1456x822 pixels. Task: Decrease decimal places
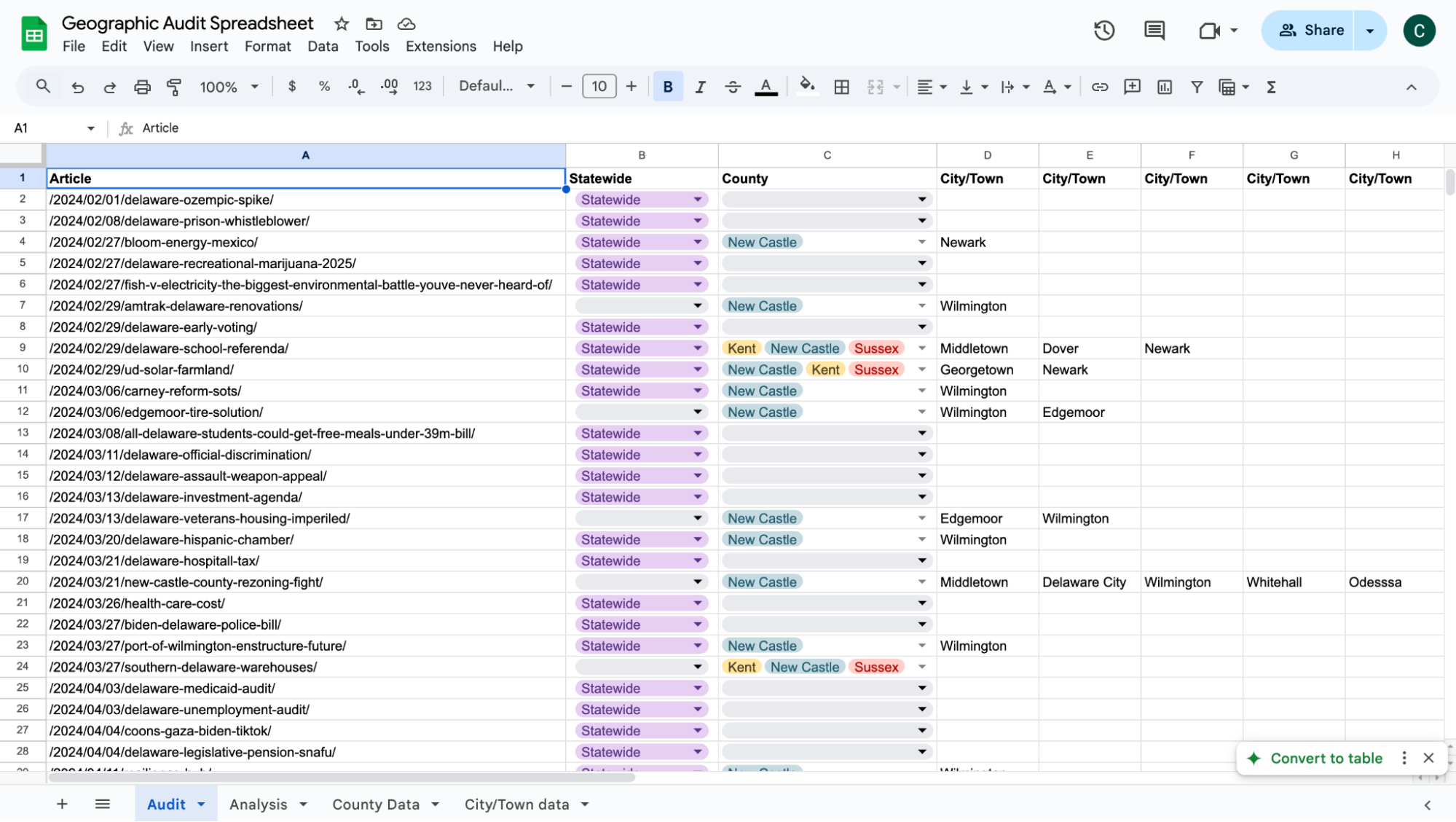(356, 87)
